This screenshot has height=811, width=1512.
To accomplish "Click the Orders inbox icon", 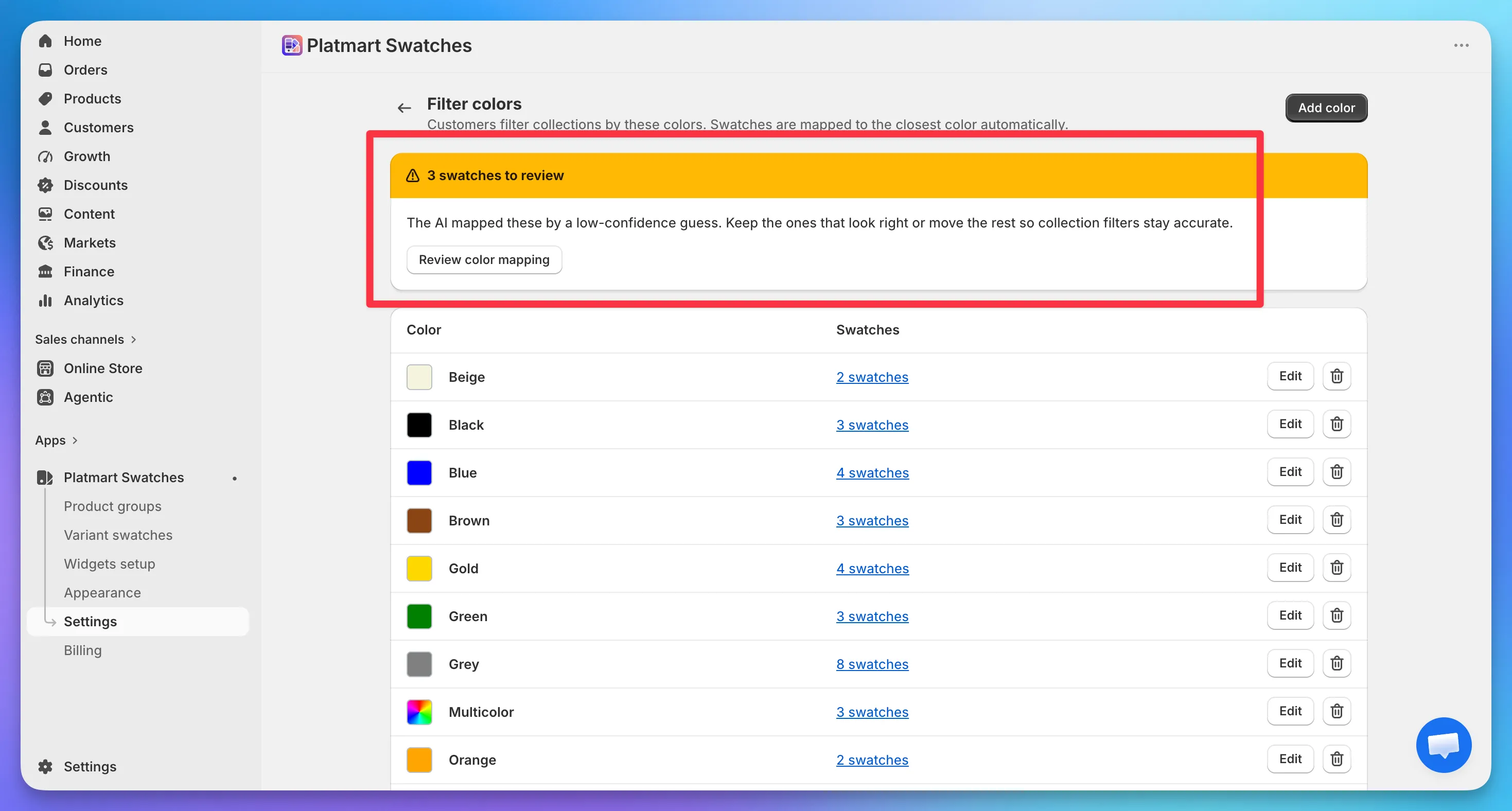I will click(x=45, y=70).
